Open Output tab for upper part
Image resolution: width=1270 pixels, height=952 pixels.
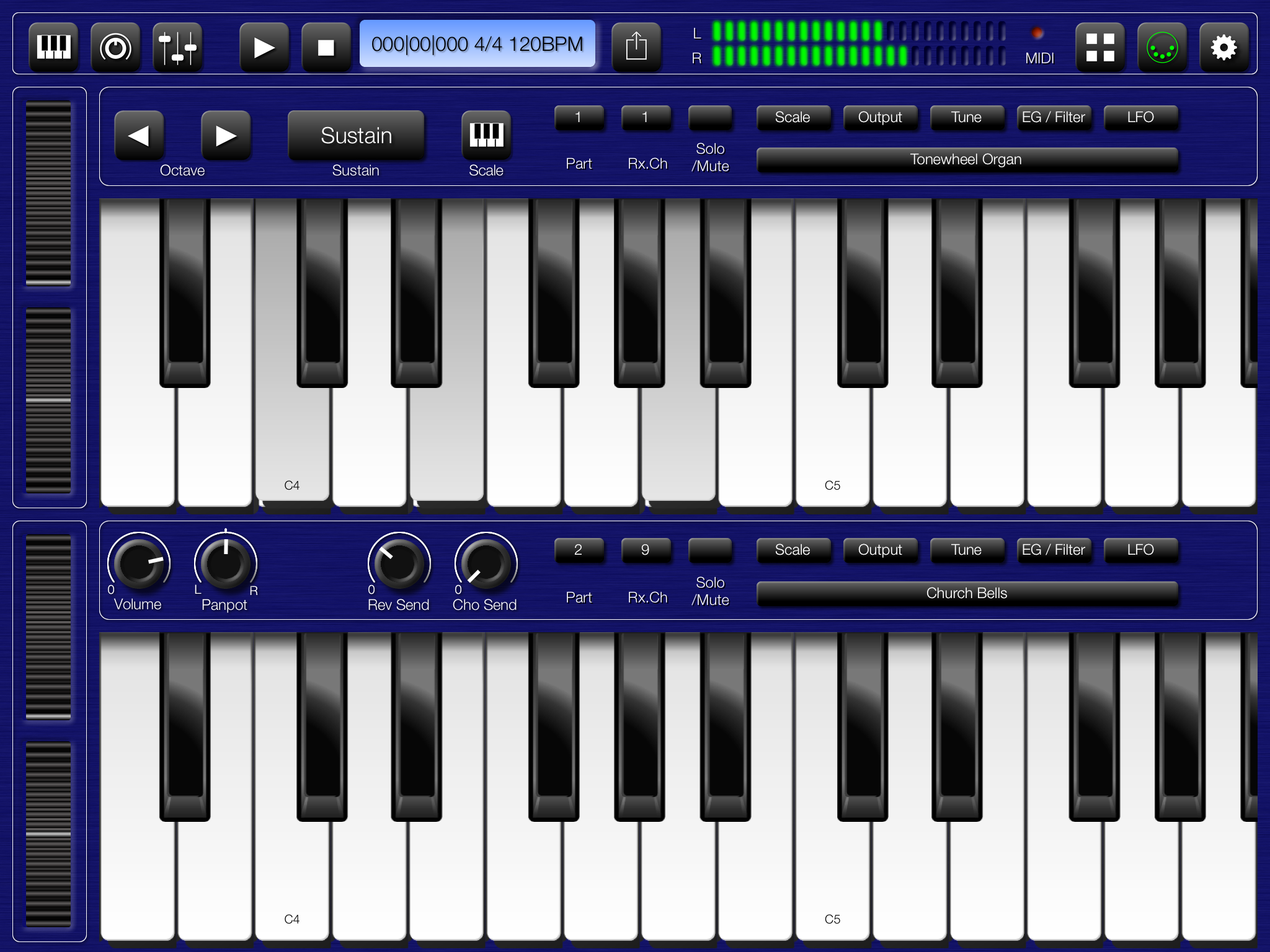[x=880, y=118]
